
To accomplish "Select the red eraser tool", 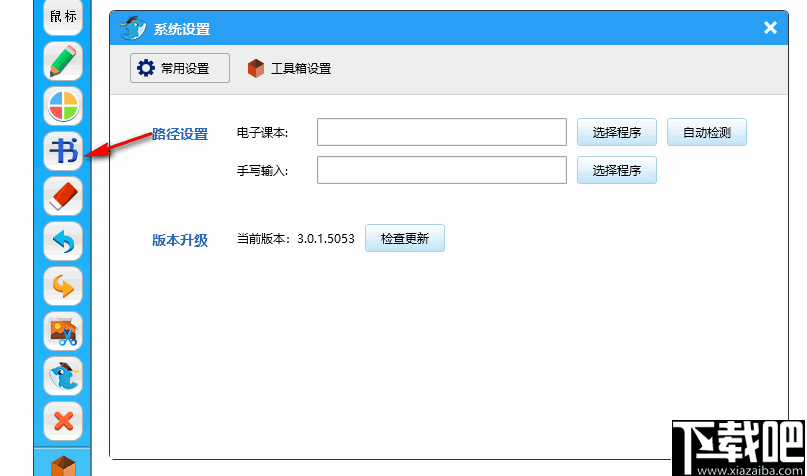I will [63, 196].
